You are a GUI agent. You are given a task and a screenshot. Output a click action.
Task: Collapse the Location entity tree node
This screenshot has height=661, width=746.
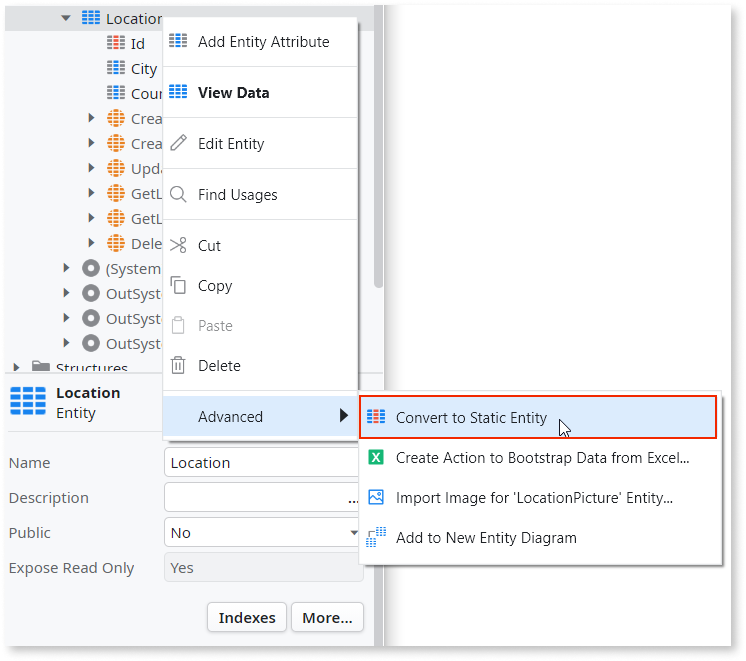coord(66,18)
